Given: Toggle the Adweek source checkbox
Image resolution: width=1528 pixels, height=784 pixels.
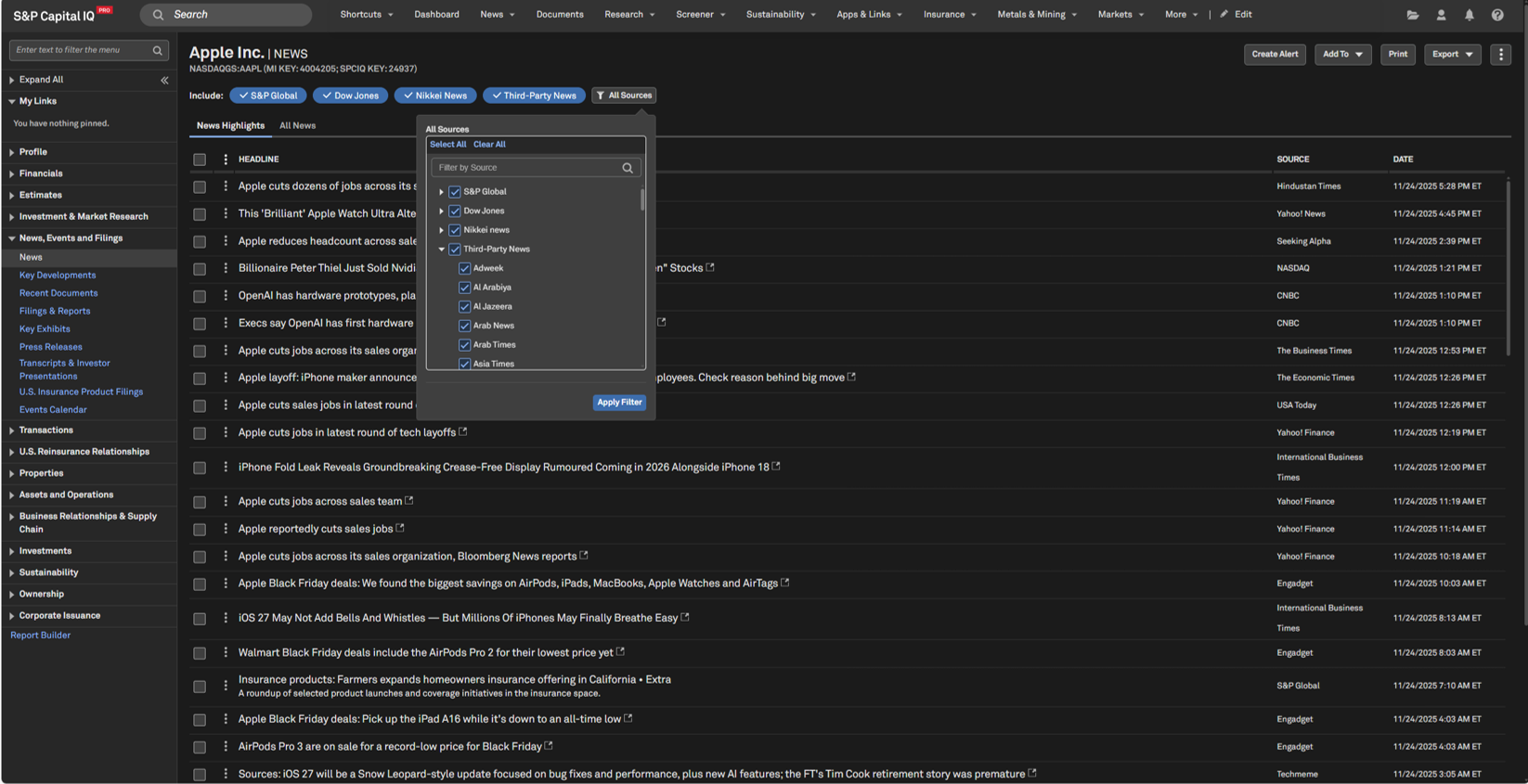Looking at the screenshot, I should point(464,269).
